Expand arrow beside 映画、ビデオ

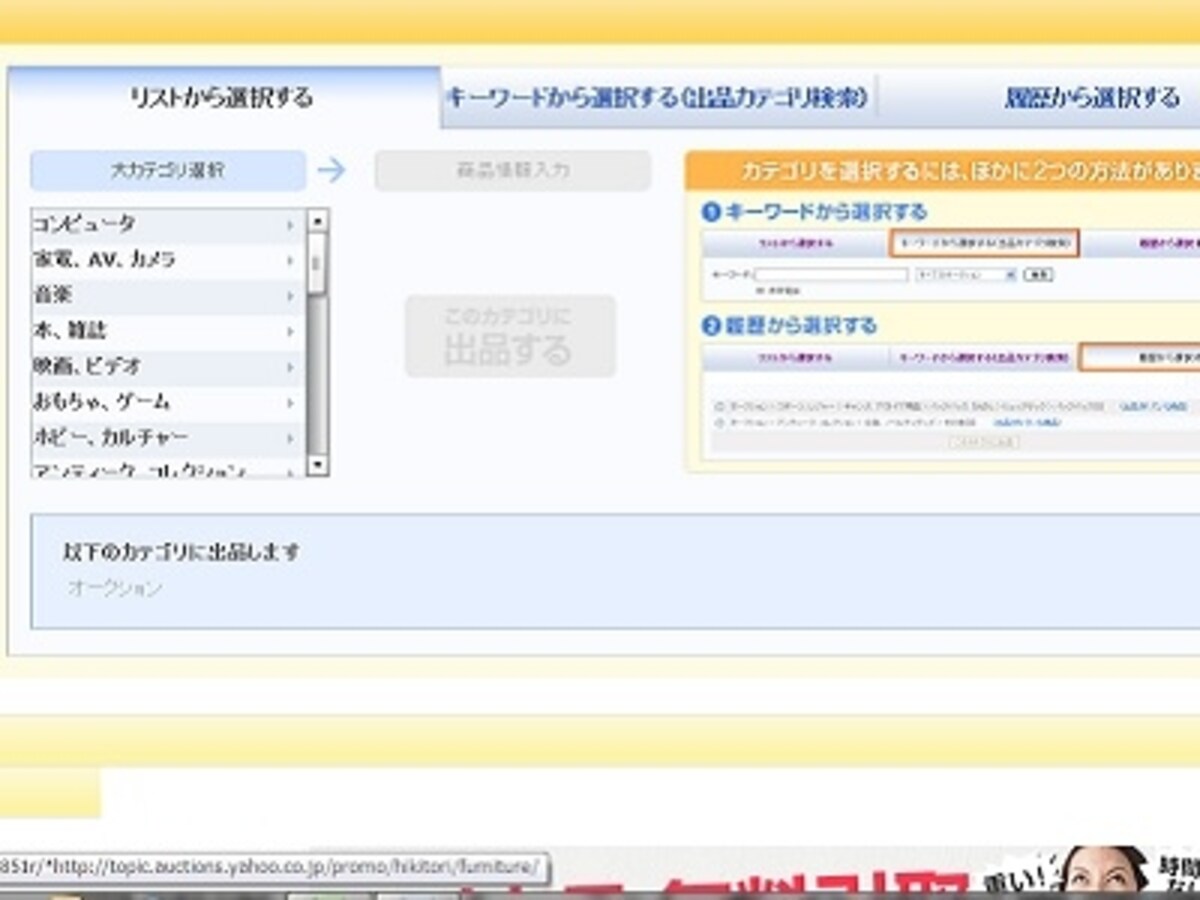tap(291, 368)
